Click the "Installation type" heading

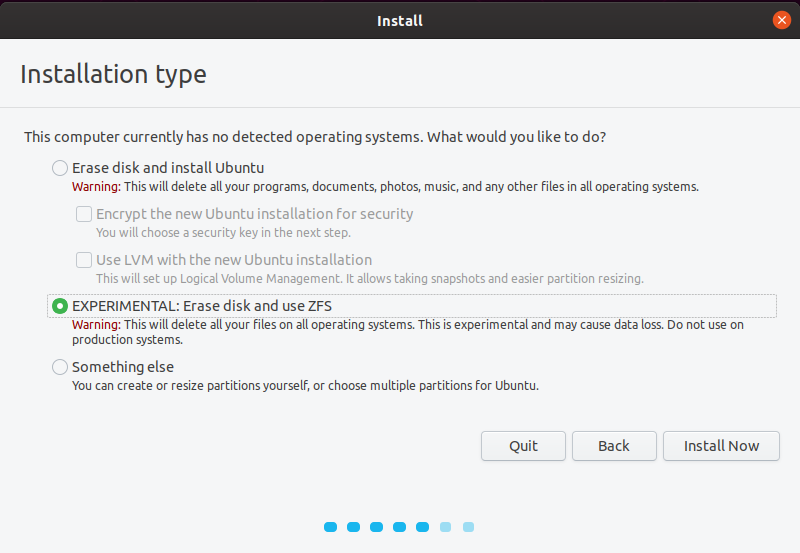click(x=113, y=74)
